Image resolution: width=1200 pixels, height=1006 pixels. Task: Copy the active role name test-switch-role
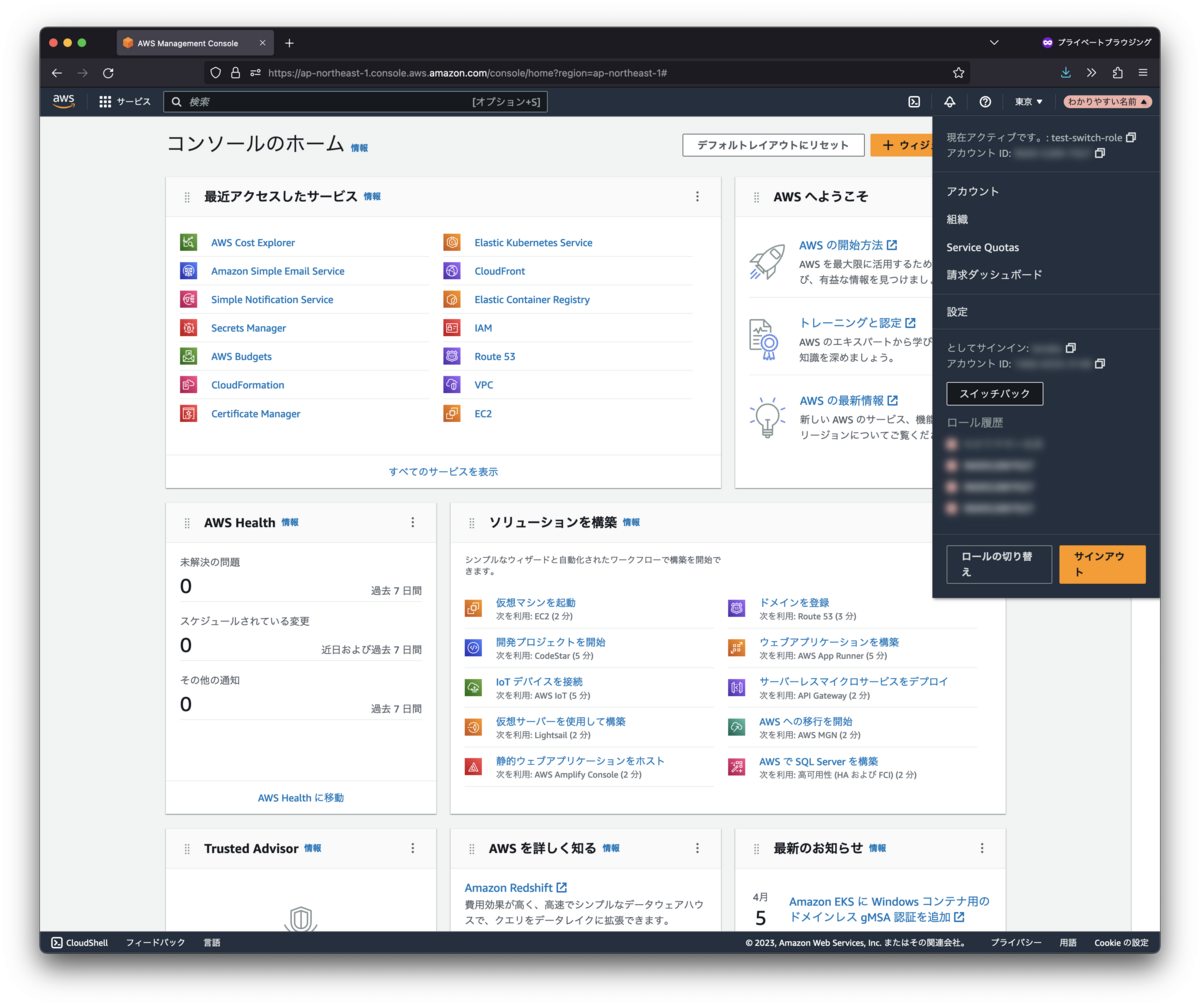1131,137
